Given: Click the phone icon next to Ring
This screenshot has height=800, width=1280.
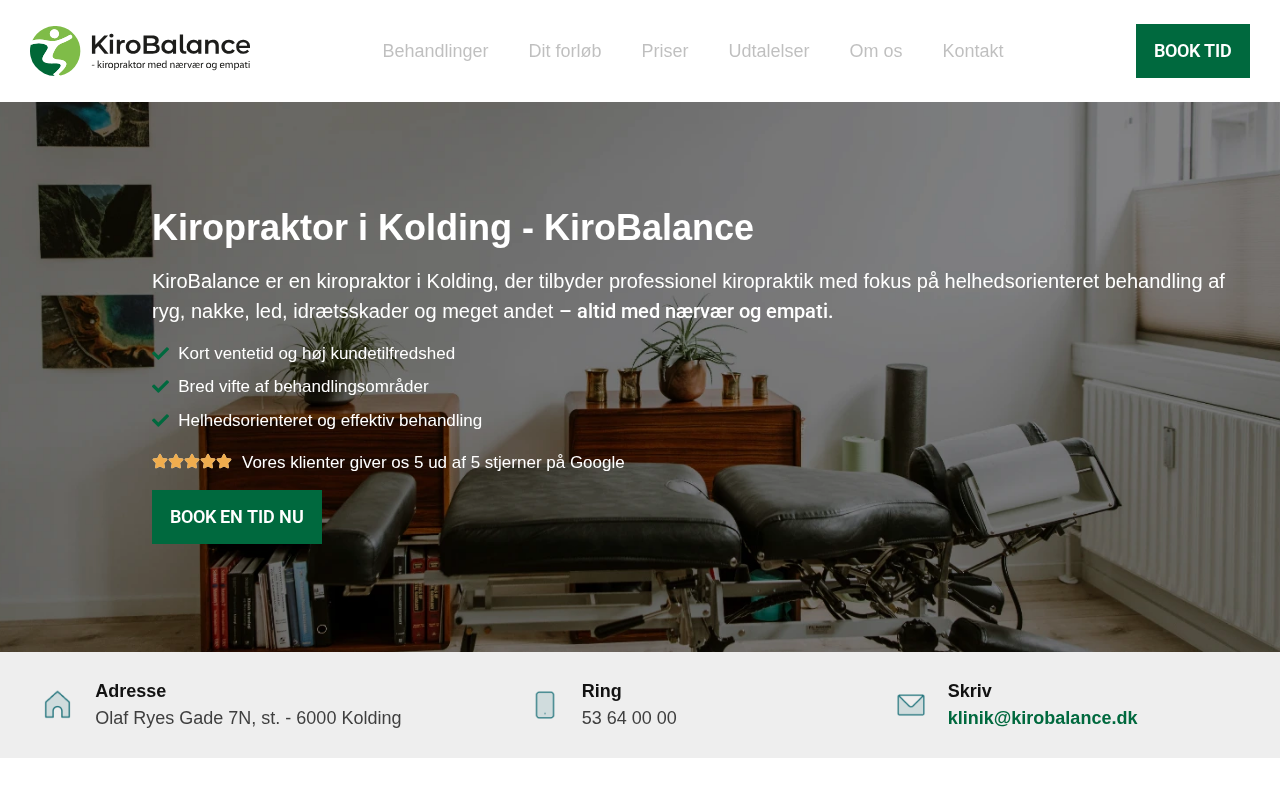Looking at the screenshot, I should (545, 705).
